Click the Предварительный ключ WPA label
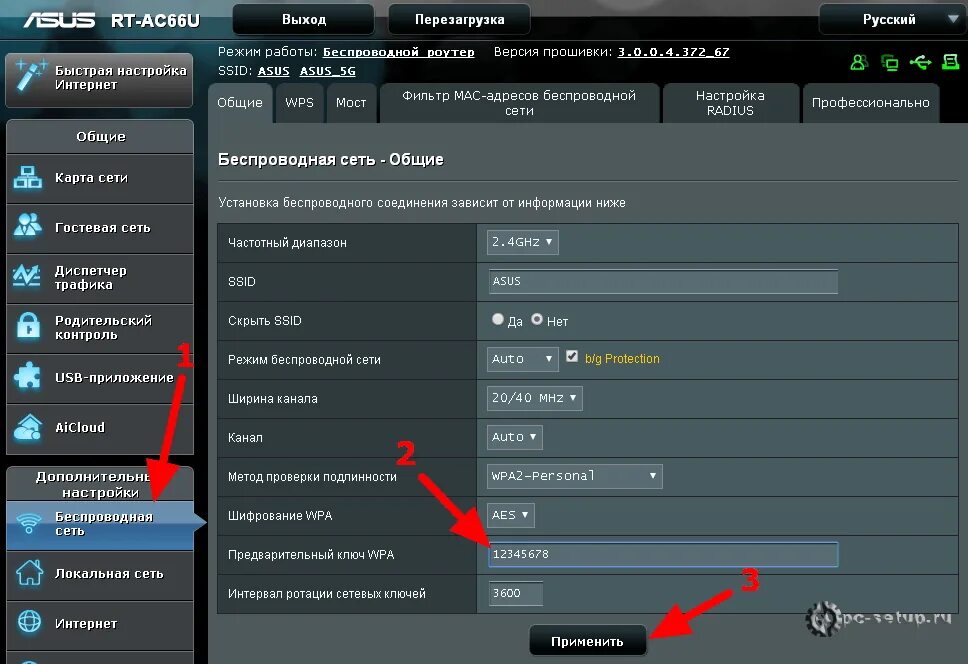Viewport: 968px width, 664px height. coord(311,554)
